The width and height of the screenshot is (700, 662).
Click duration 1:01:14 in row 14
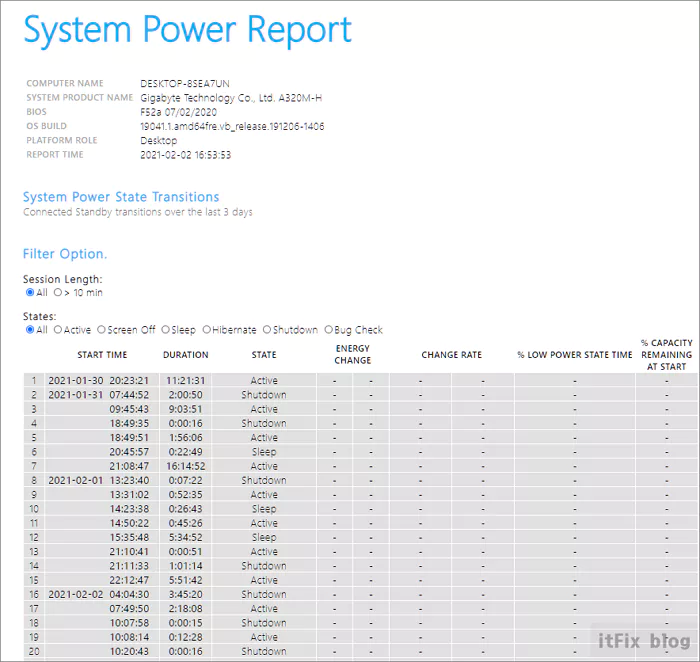(186, 566)
